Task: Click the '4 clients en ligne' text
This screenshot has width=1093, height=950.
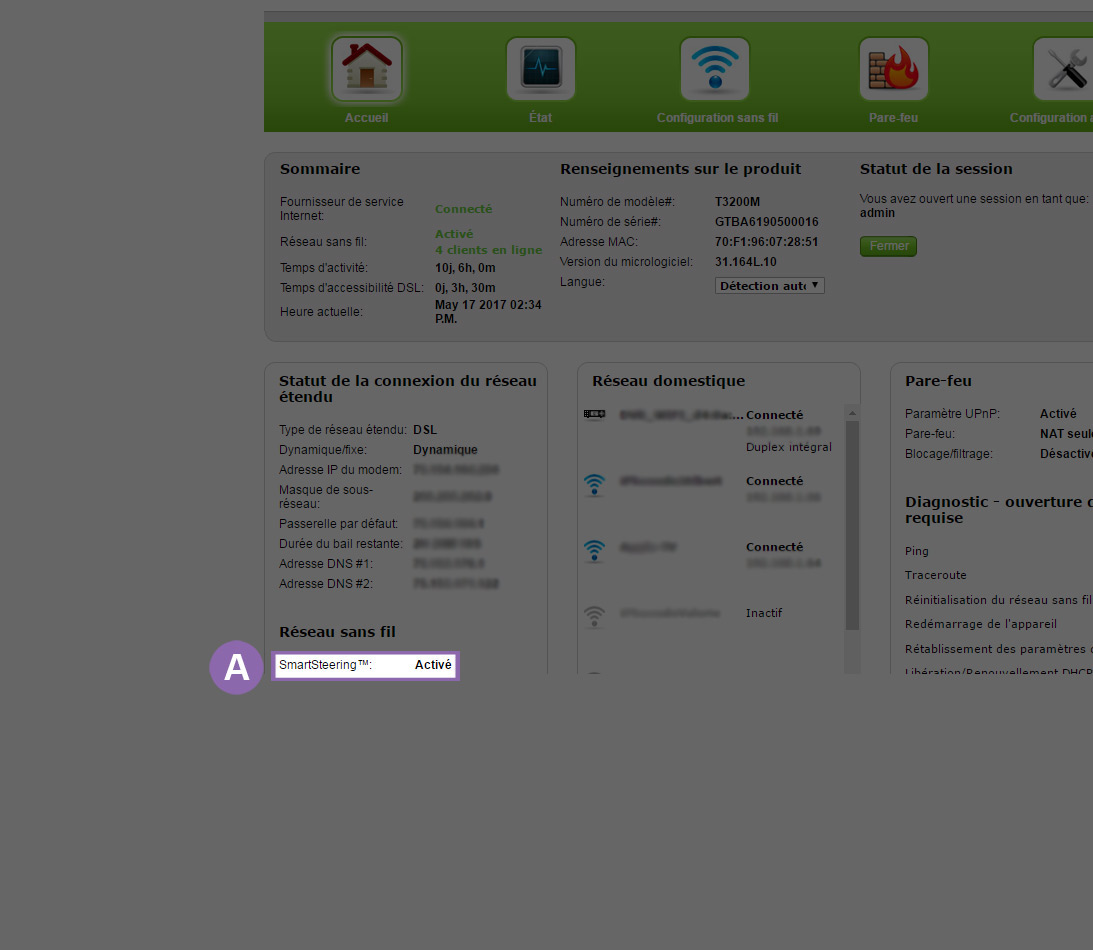Action: (x=488, y=250)
